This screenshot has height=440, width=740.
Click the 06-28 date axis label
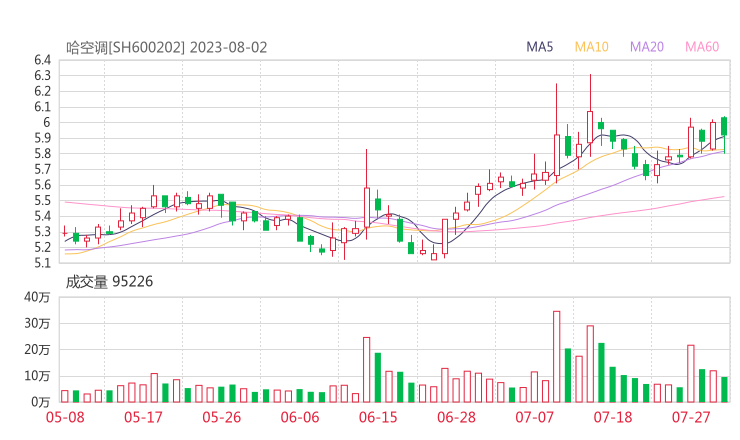[x=456, y=417]
